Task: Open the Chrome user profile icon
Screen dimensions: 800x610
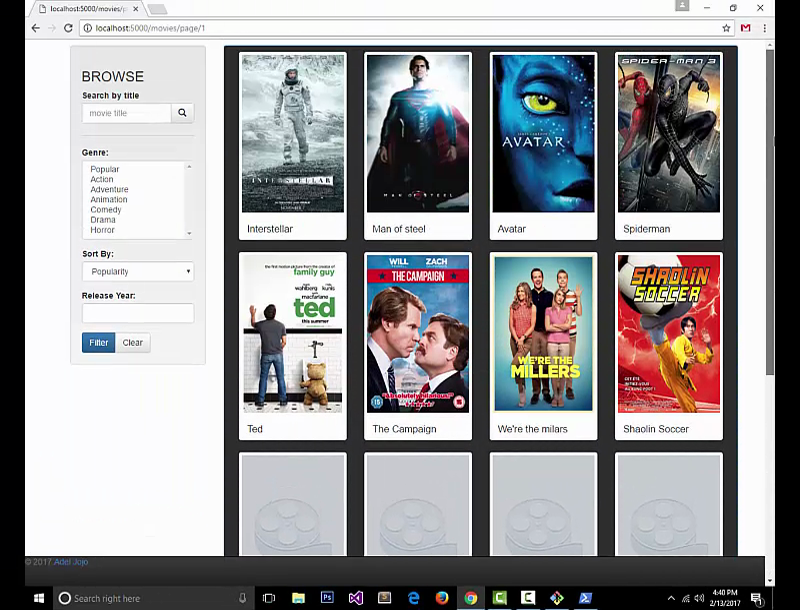Action: [x=682, y=6]
